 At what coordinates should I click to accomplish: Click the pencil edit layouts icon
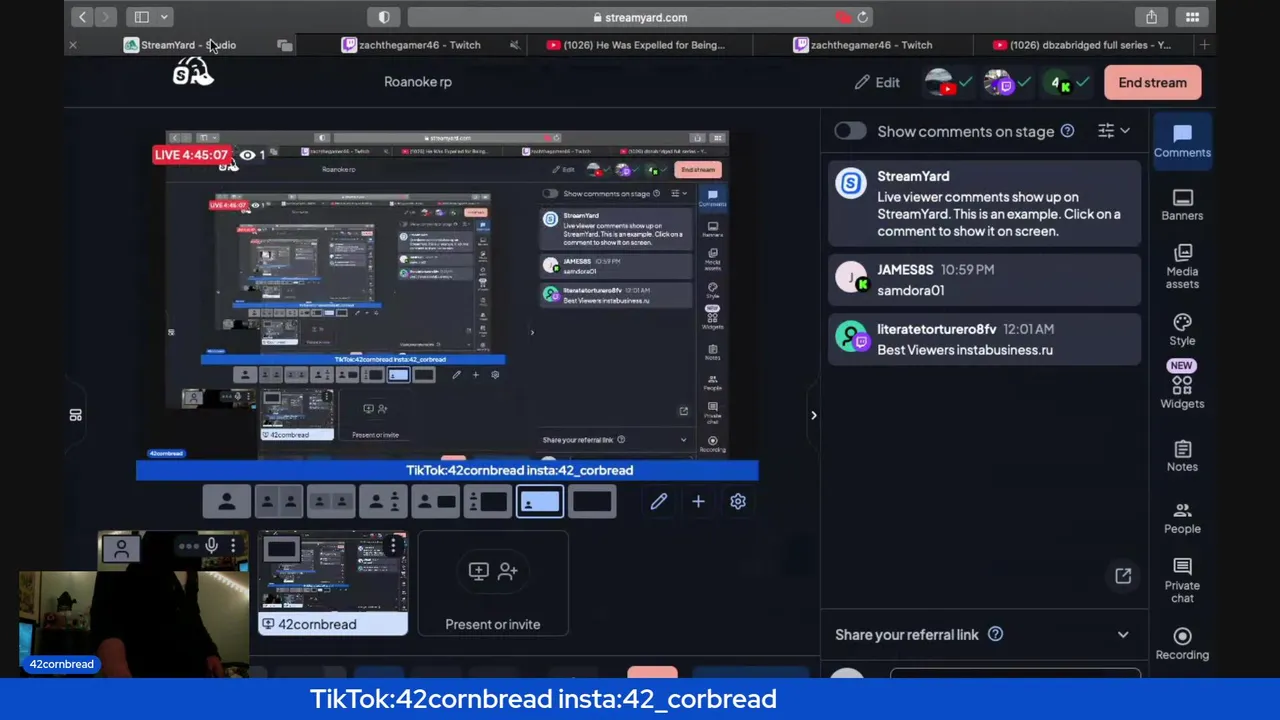pyautogui.click(x=658, y=502)
